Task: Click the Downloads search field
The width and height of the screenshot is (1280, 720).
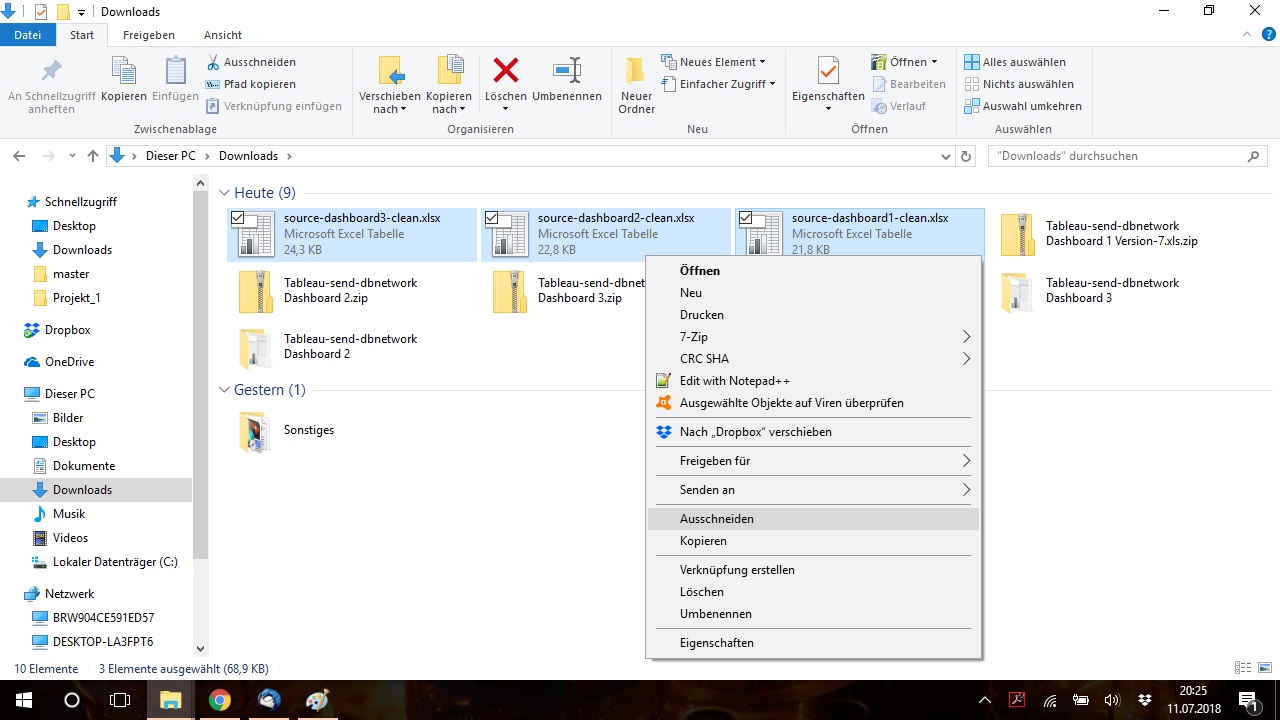Action: pos(1115,156)
